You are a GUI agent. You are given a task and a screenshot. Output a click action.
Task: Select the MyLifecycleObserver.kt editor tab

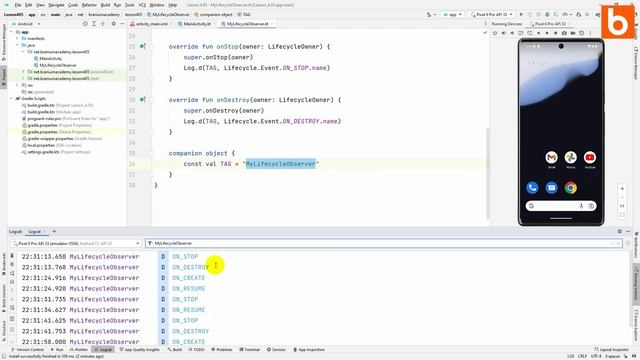tap(247, 24)
